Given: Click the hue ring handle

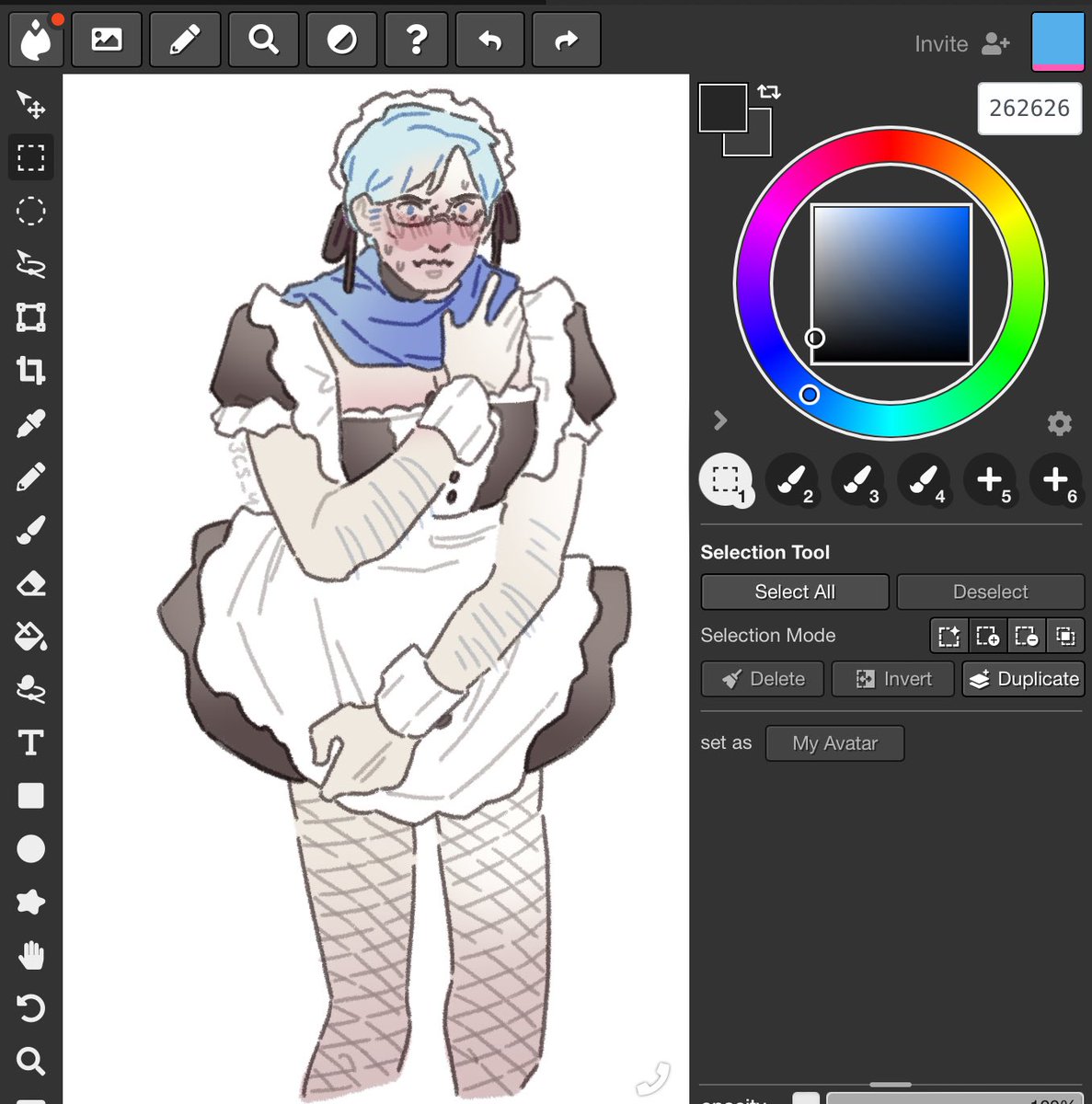Looking at the screenshot, I should coord(809,395).
